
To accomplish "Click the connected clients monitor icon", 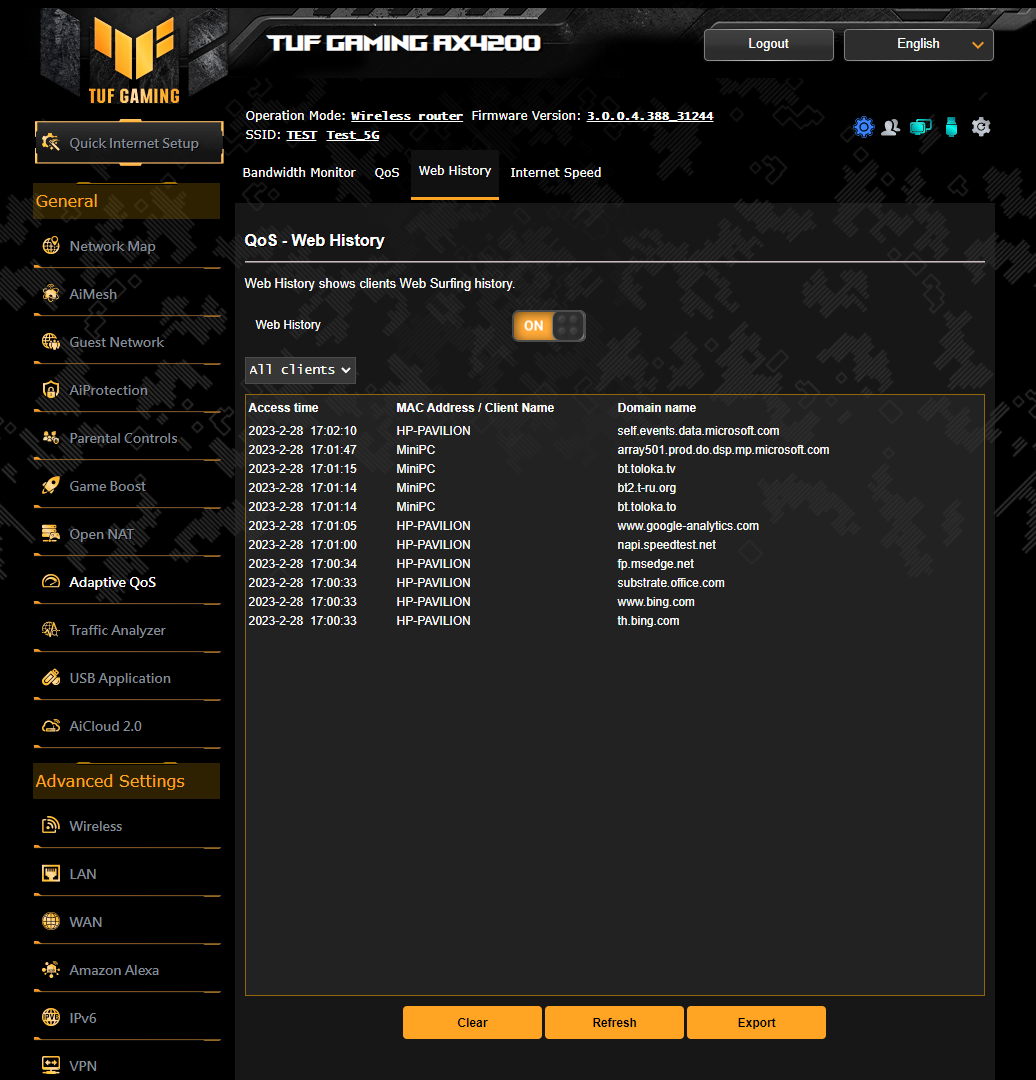I will (x=920, y=127).
